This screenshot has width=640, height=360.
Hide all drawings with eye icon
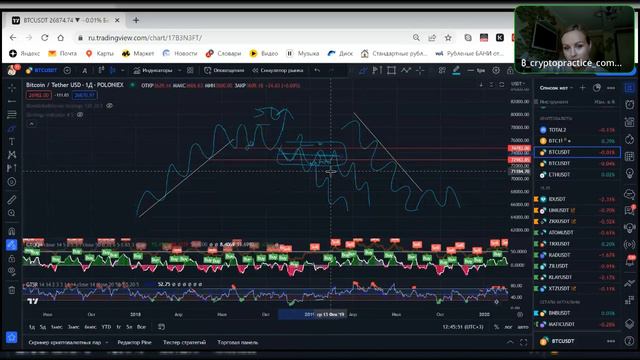pos(12,271)
